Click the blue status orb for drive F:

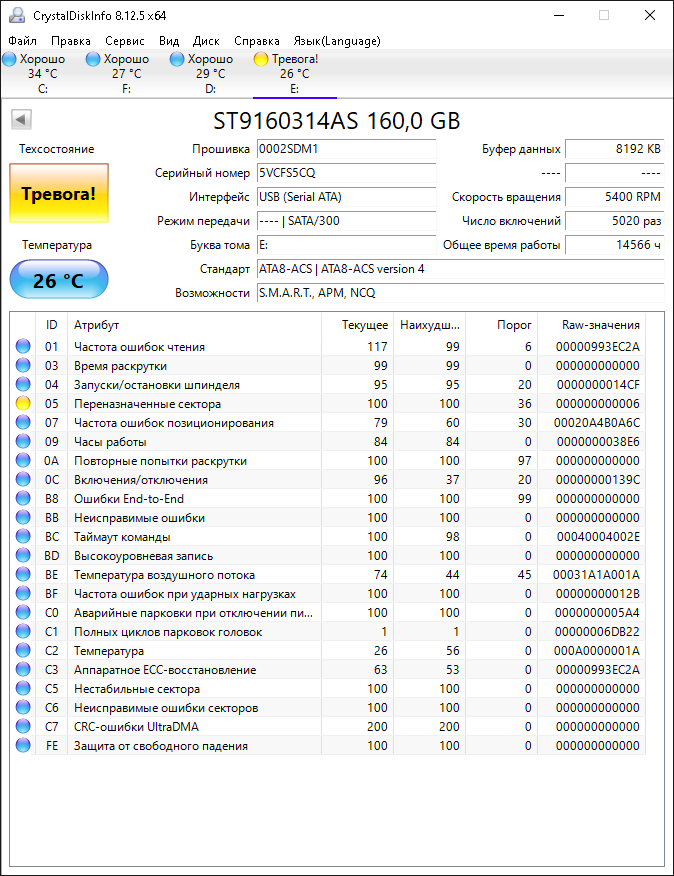coord(94,59)
